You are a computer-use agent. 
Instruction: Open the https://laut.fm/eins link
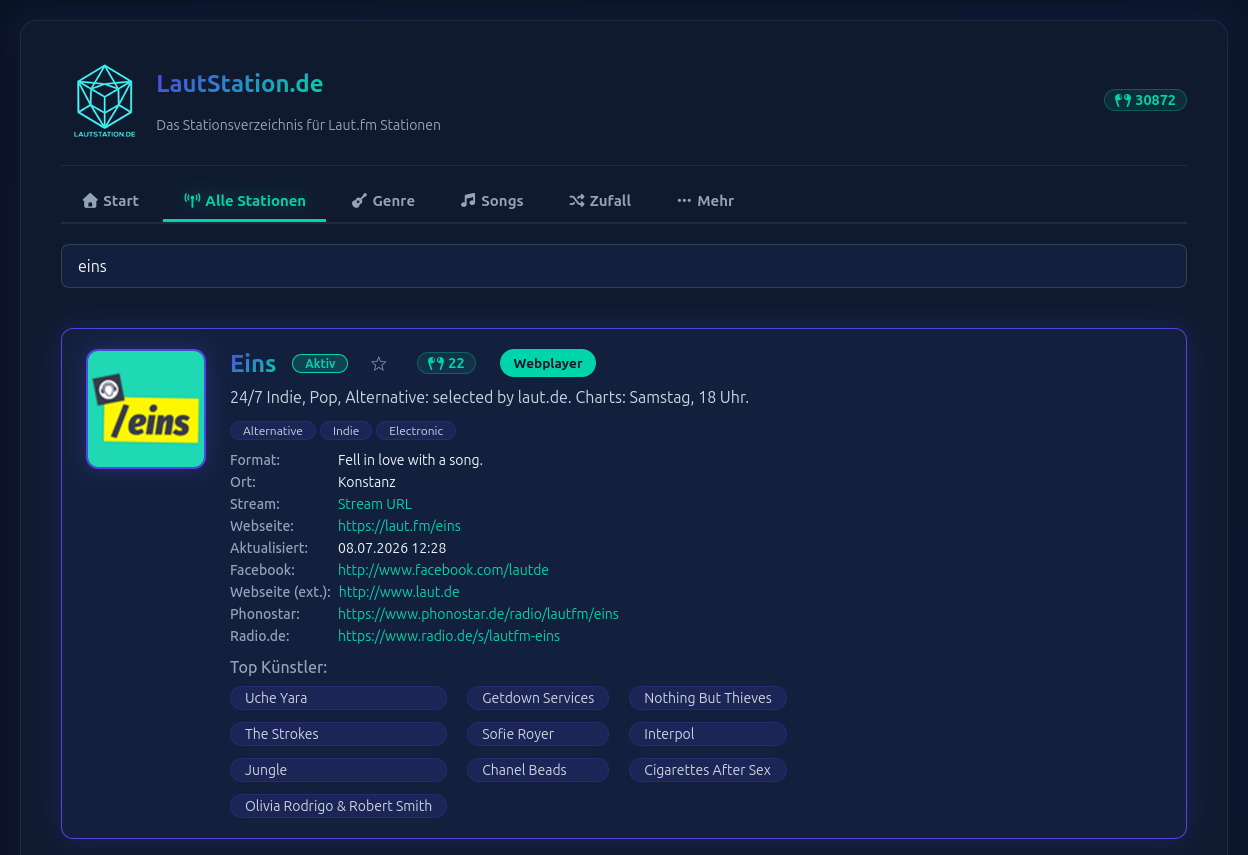pos(399,526)
